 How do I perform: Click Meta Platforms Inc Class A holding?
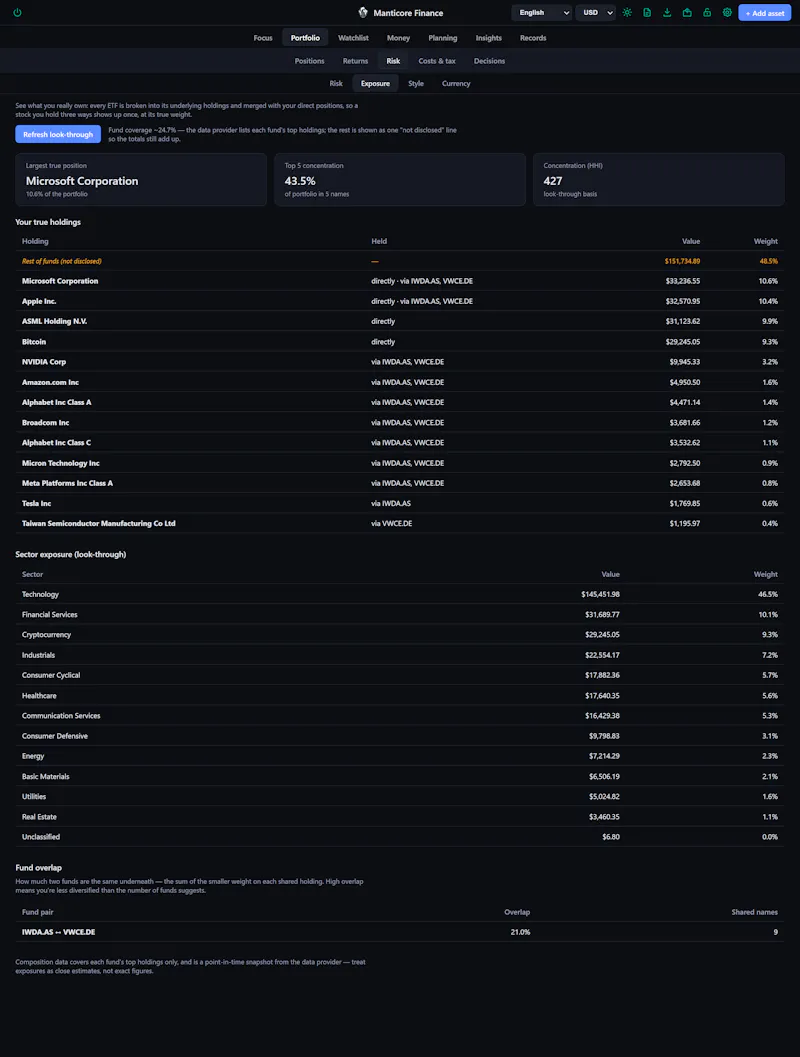coord(67,483)
